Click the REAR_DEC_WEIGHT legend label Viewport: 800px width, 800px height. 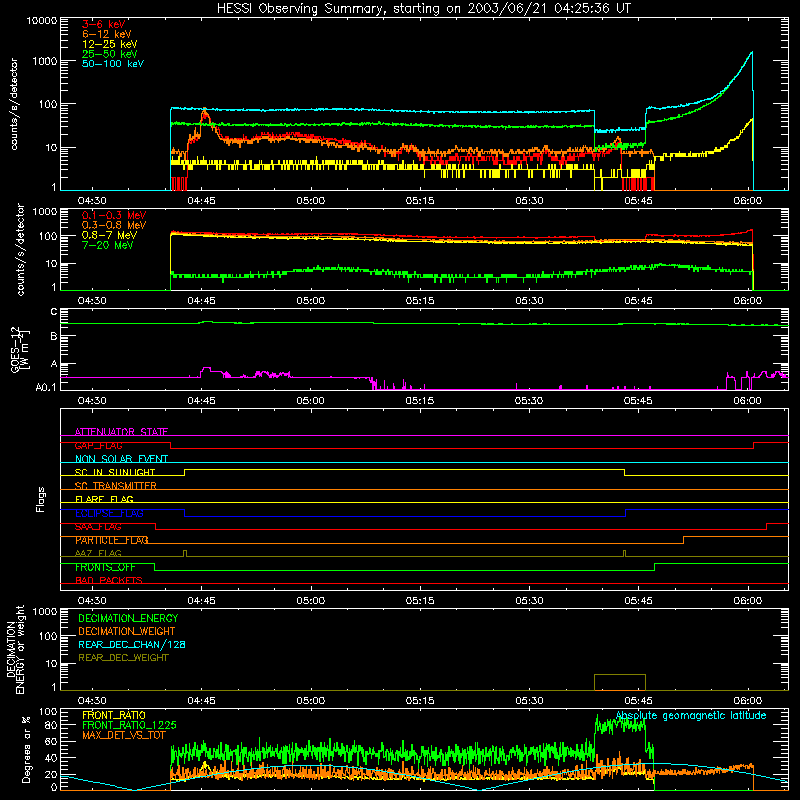point(123,658)
